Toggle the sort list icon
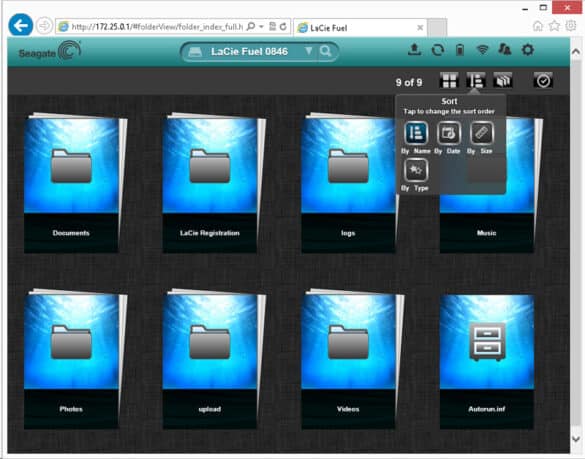Viewport: 585px width, 459px height. pos(476,80)
